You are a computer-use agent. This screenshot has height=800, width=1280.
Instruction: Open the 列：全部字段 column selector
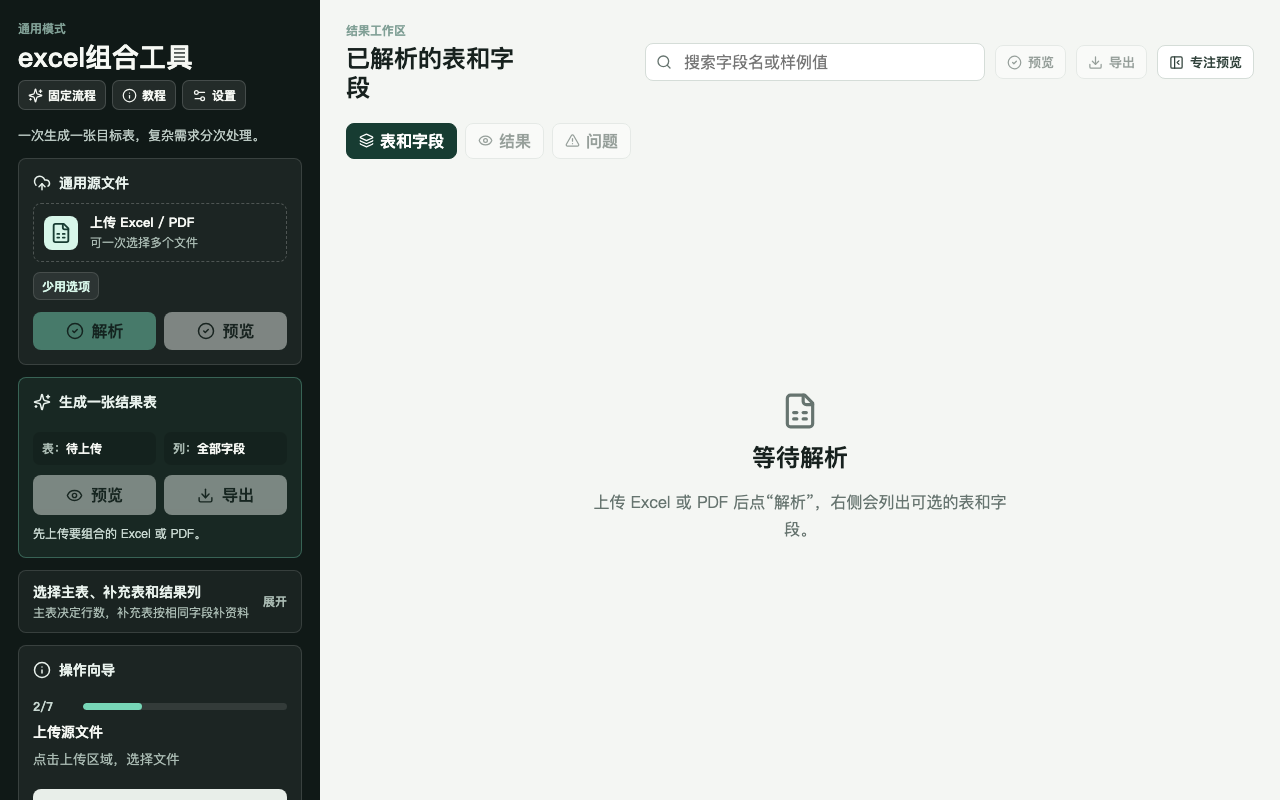pyautogui.click(x=225, y=448)
